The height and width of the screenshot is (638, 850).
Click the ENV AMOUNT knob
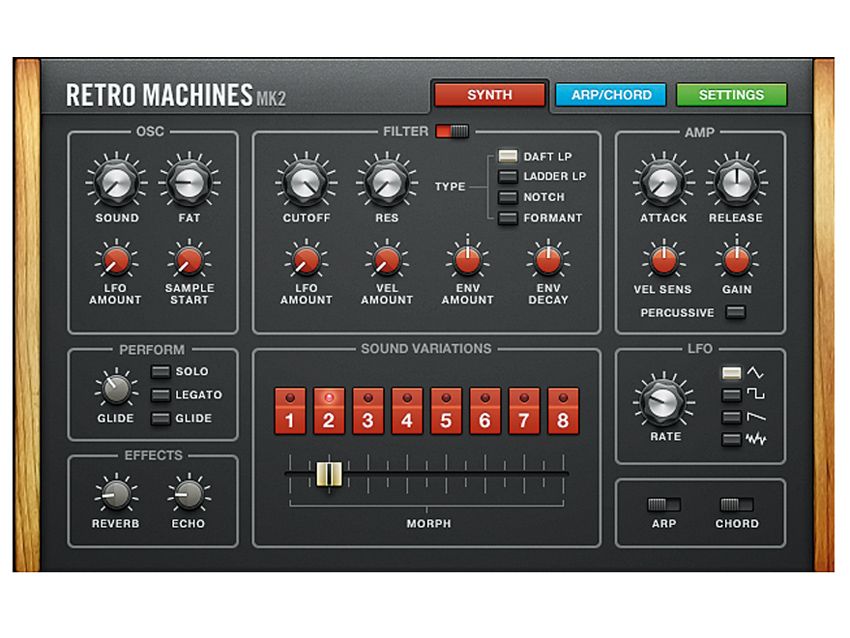point(467,261)
